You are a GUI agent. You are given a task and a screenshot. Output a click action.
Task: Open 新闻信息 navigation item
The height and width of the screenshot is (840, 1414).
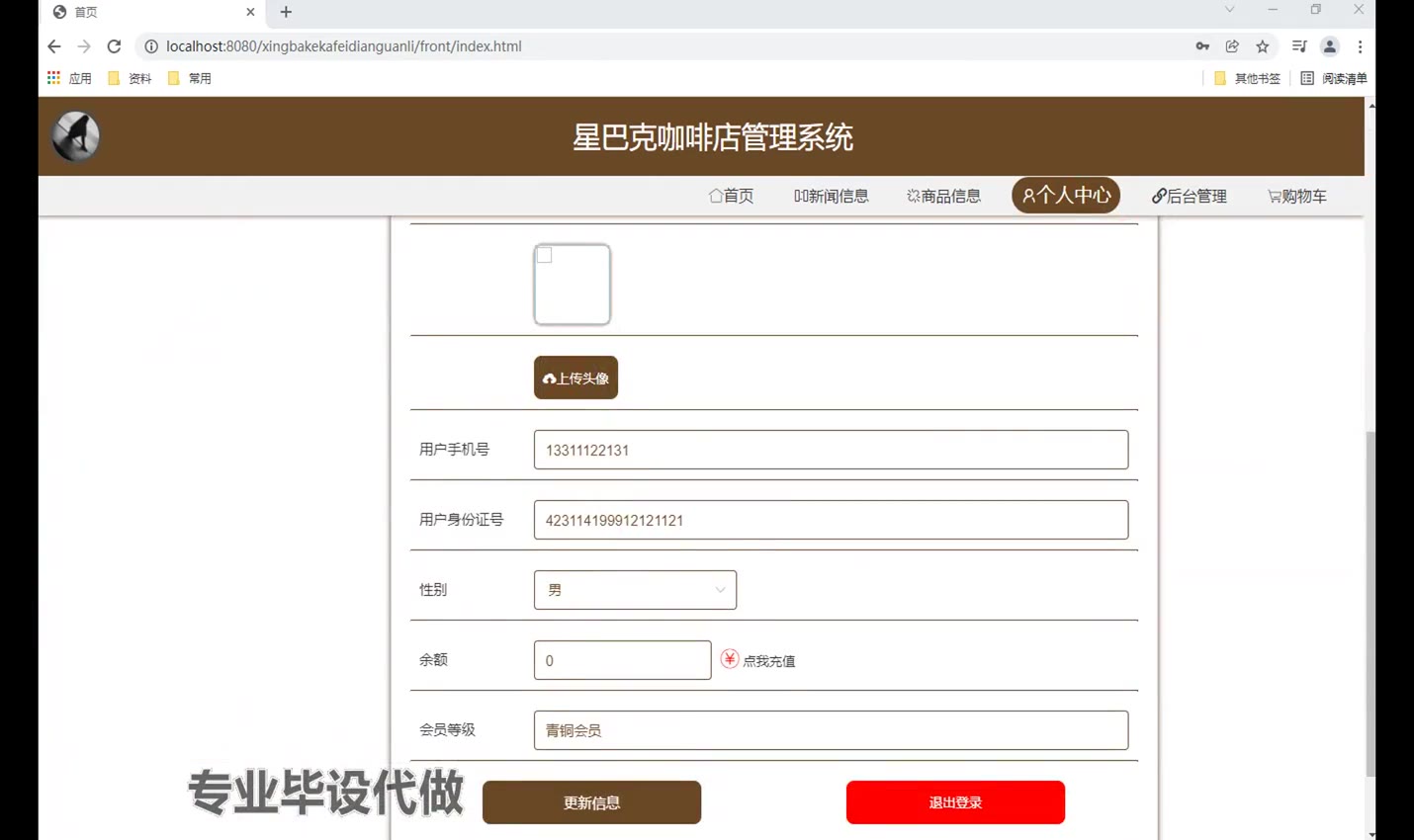[x=831, y=196]
